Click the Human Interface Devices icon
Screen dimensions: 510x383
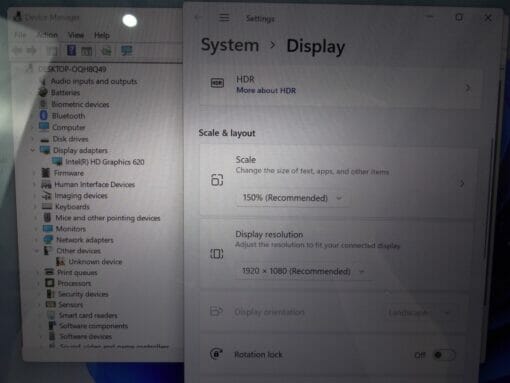[x=46, y=184]
